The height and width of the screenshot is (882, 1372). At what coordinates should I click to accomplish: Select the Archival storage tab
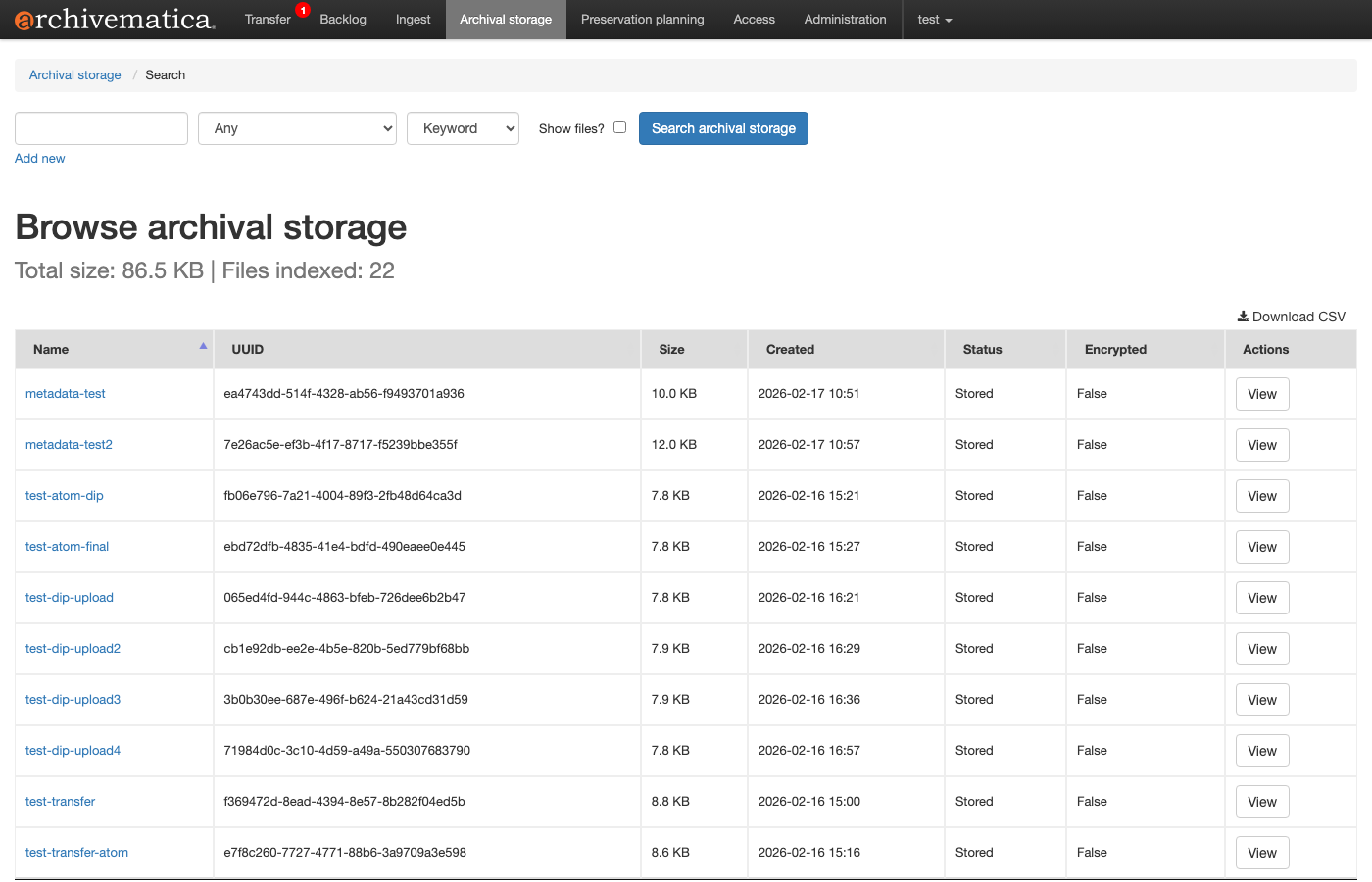tap(506, 20)
